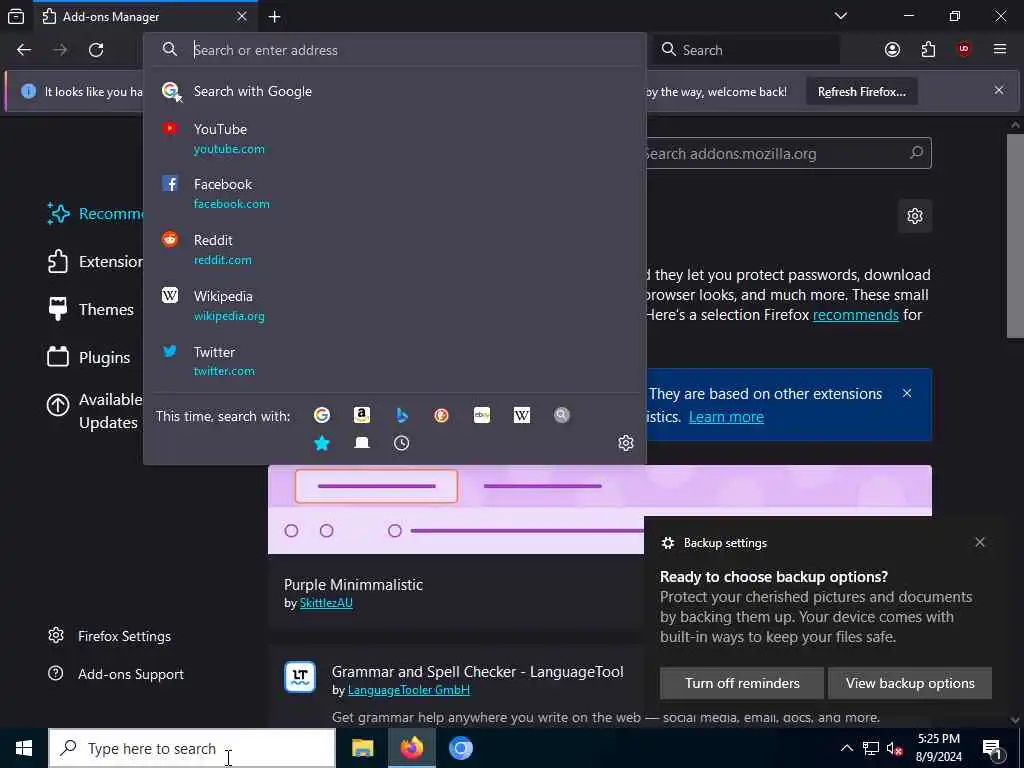Search this time with Amazon icon

point(362,415)
